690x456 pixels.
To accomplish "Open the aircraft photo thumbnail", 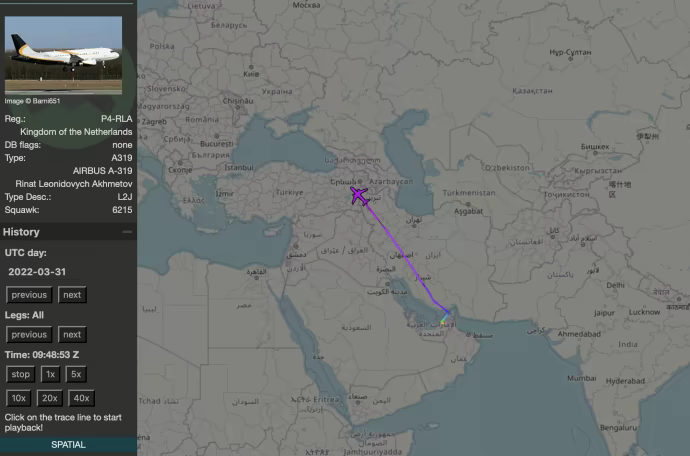I will point(63,55).
